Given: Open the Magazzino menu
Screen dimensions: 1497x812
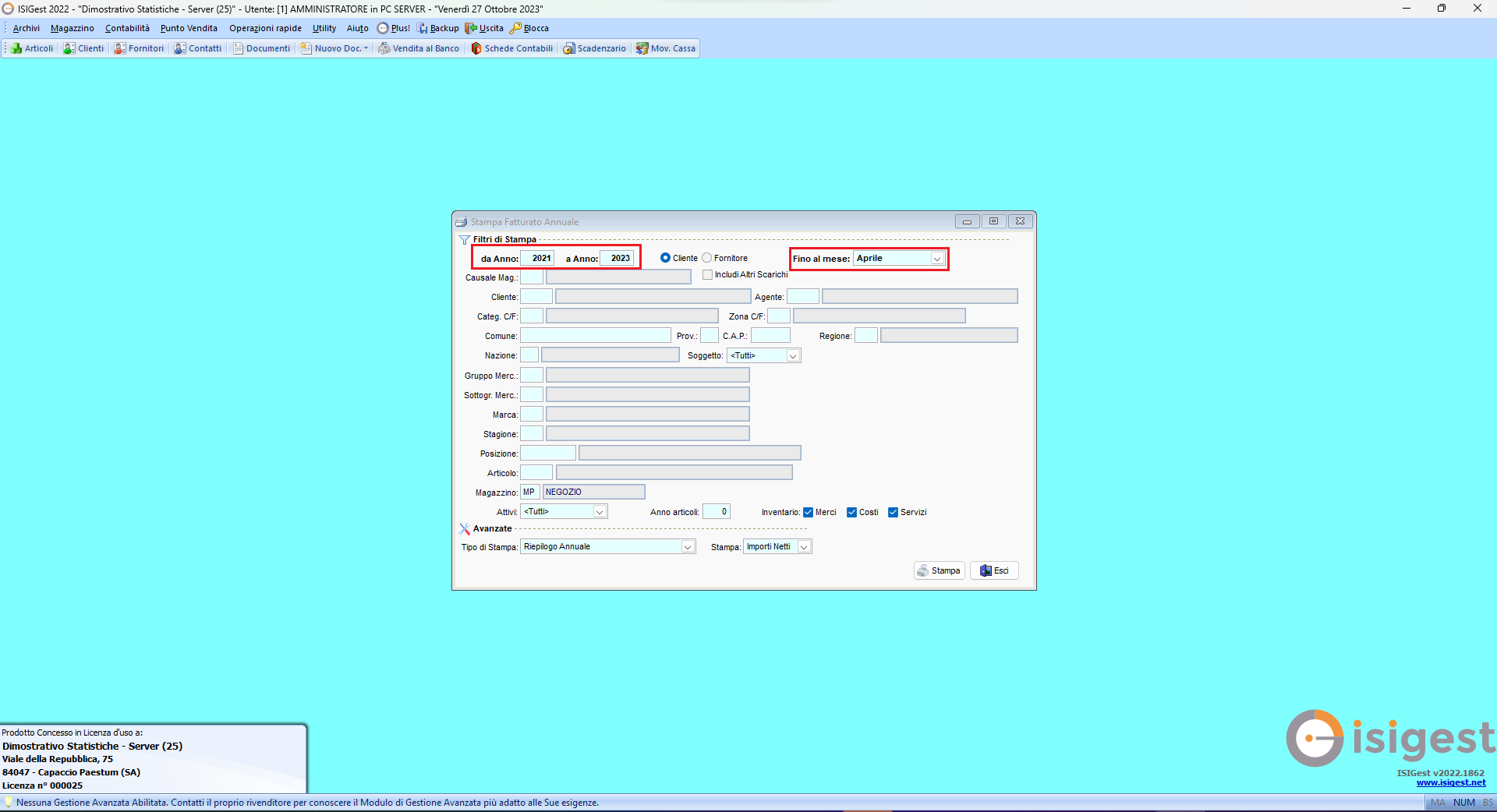Looking at the screenshot, I should click(72, 28).
